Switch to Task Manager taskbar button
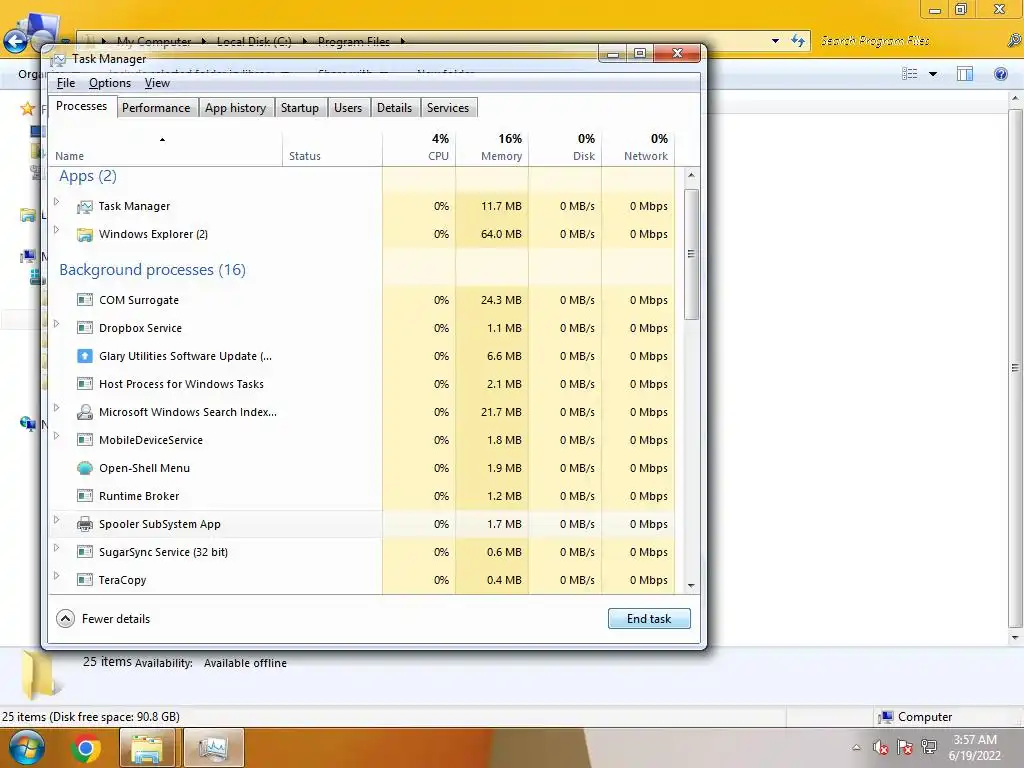Viewport: 1024px width, 768px height. point(213,748)
